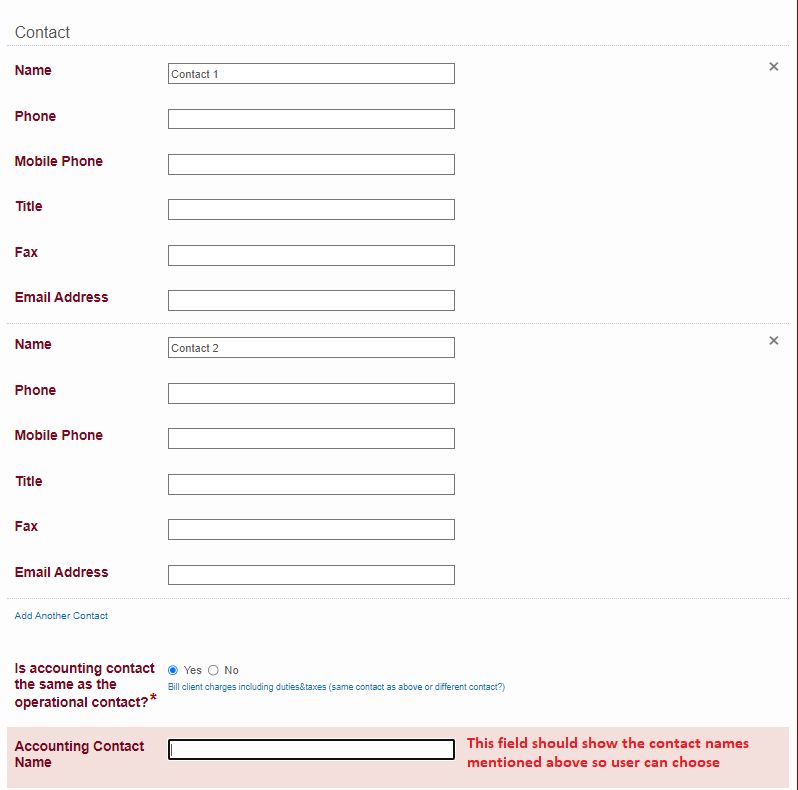Viewport: 798px width, 790px height.
Task: Click the second contact's Title field
Action: pos(311,485)
